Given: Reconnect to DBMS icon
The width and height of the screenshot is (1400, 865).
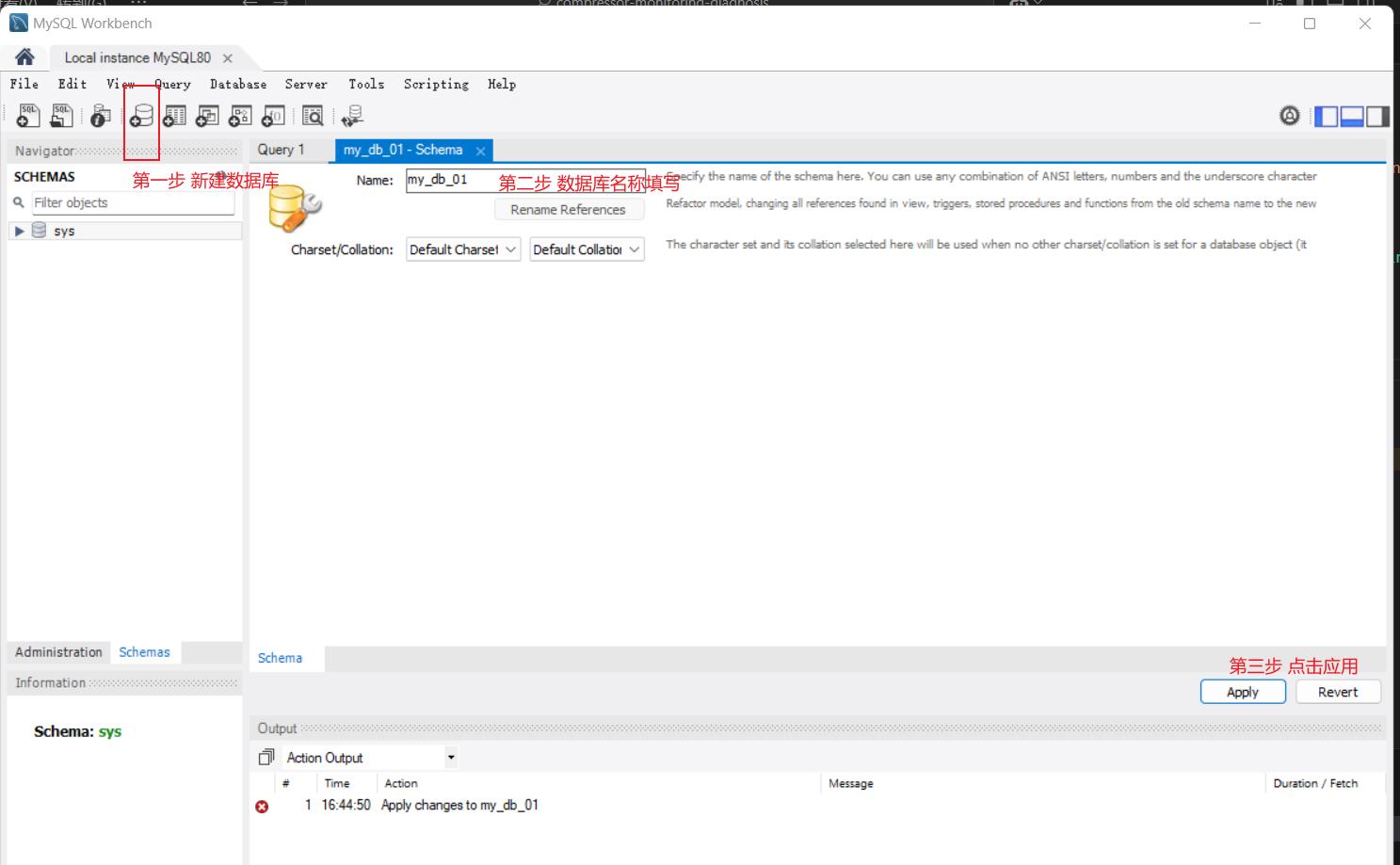Looking at the screenshot, I should 352,116.
